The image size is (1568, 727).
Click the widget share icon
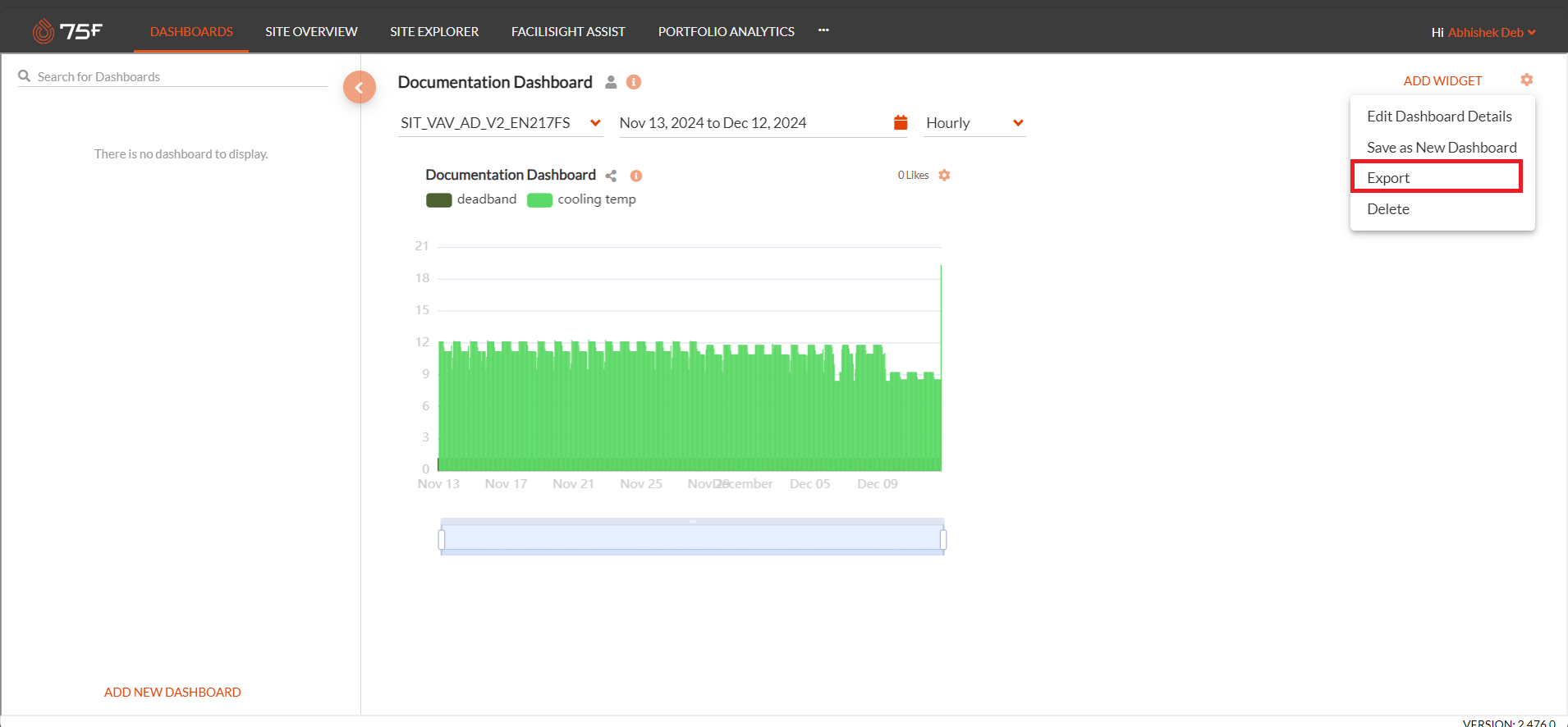[x=611, y=176]
